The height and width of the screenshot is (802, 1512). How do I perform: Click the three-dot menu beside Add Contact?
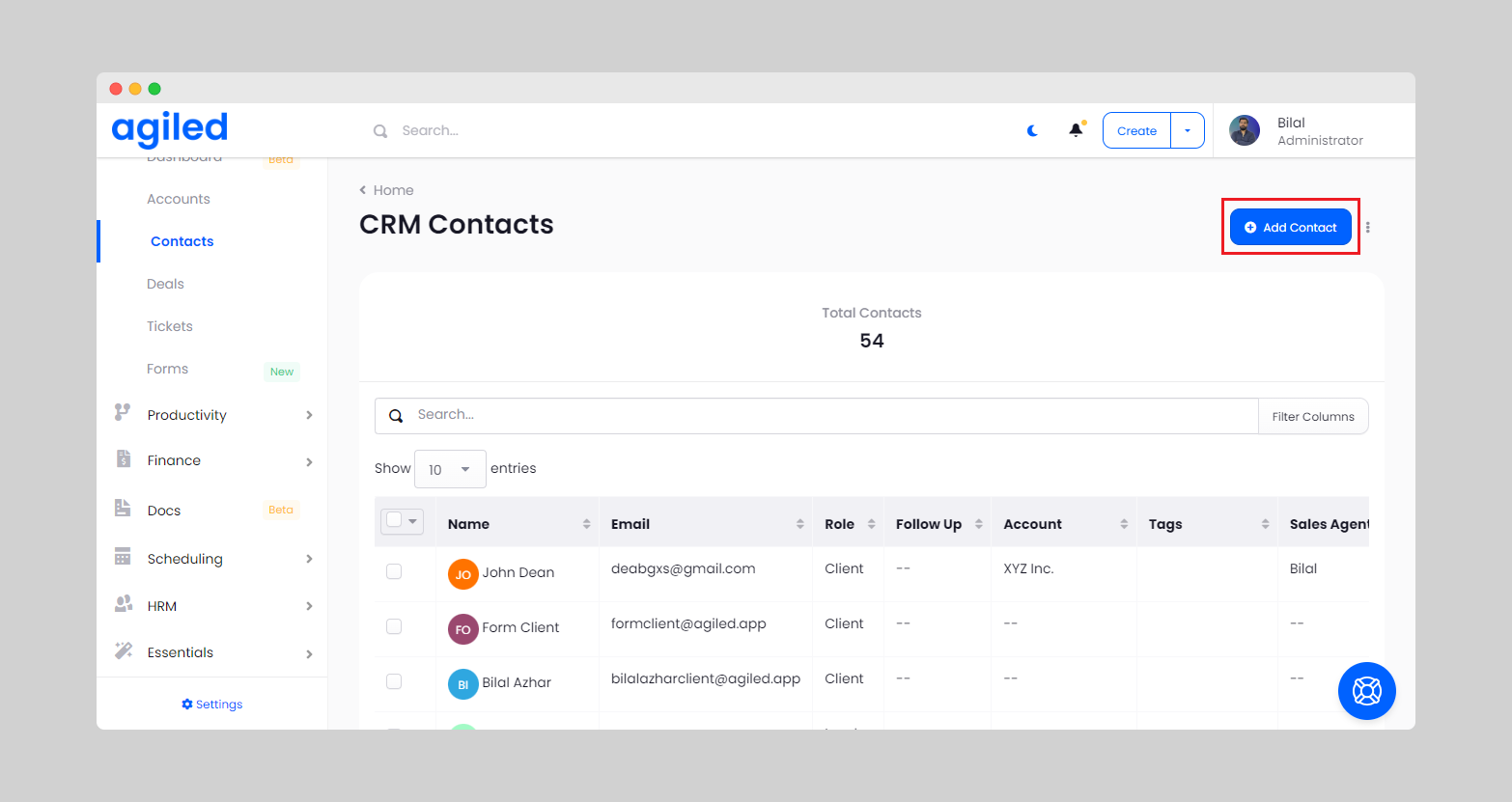click(x=1367, y=228)
